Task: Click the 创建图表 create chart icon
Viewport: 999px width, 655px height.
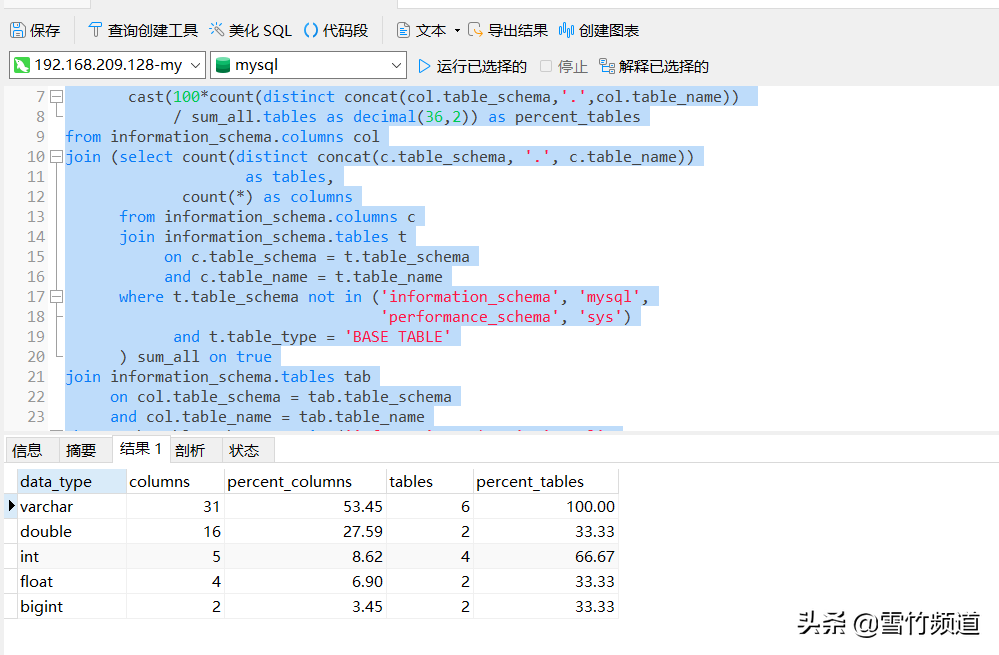Action: (567, 31)
